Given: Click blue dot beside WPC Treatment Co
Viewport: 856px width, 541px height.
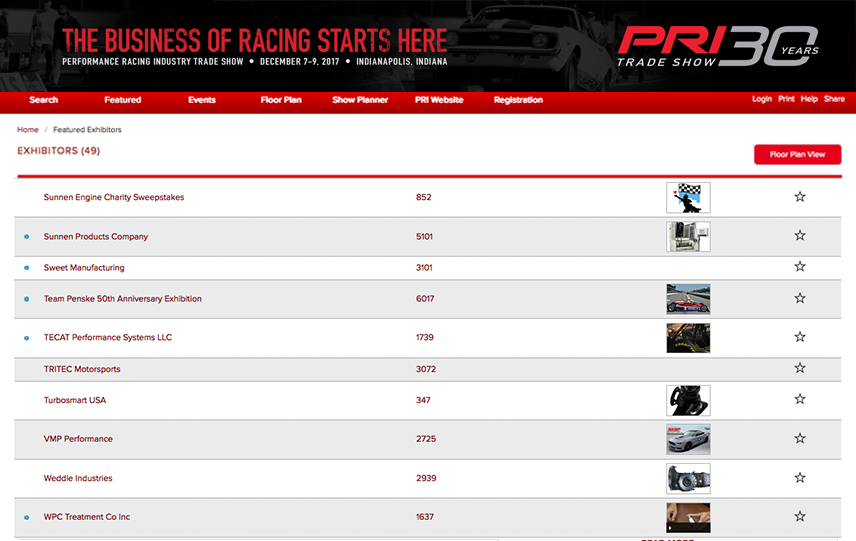Looking at the screenshot, I should 26,518.
